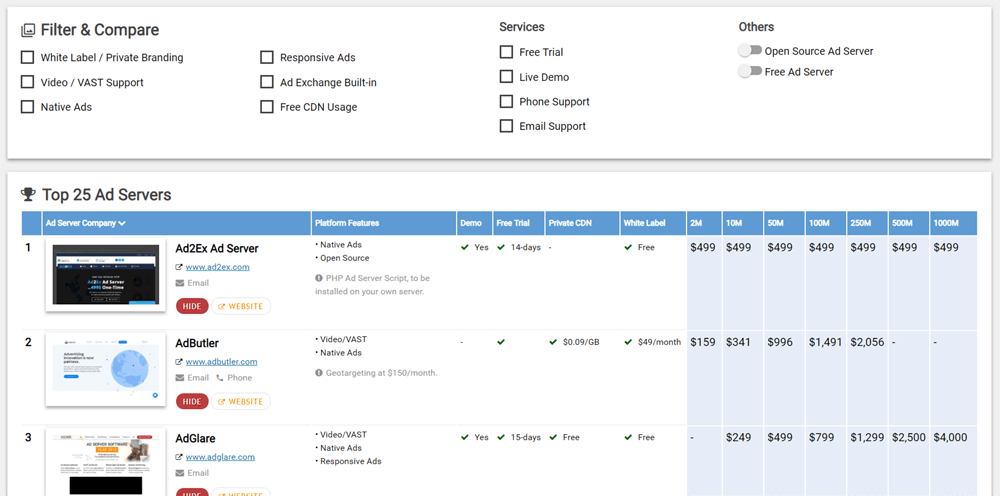Click the trophy icon beside Top 25 Ad Servers

click(28, 194)
